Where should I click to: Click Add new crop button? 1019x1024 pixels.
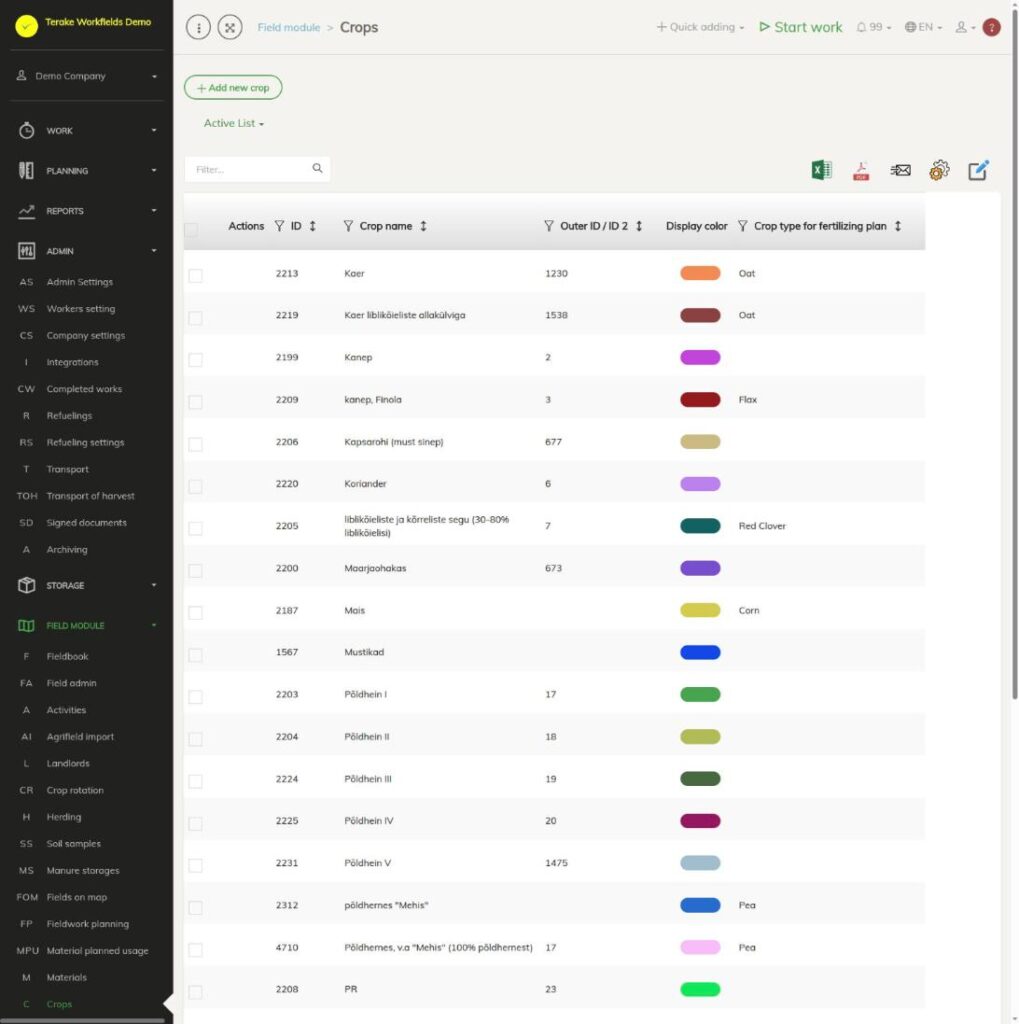tap(233, 88)
